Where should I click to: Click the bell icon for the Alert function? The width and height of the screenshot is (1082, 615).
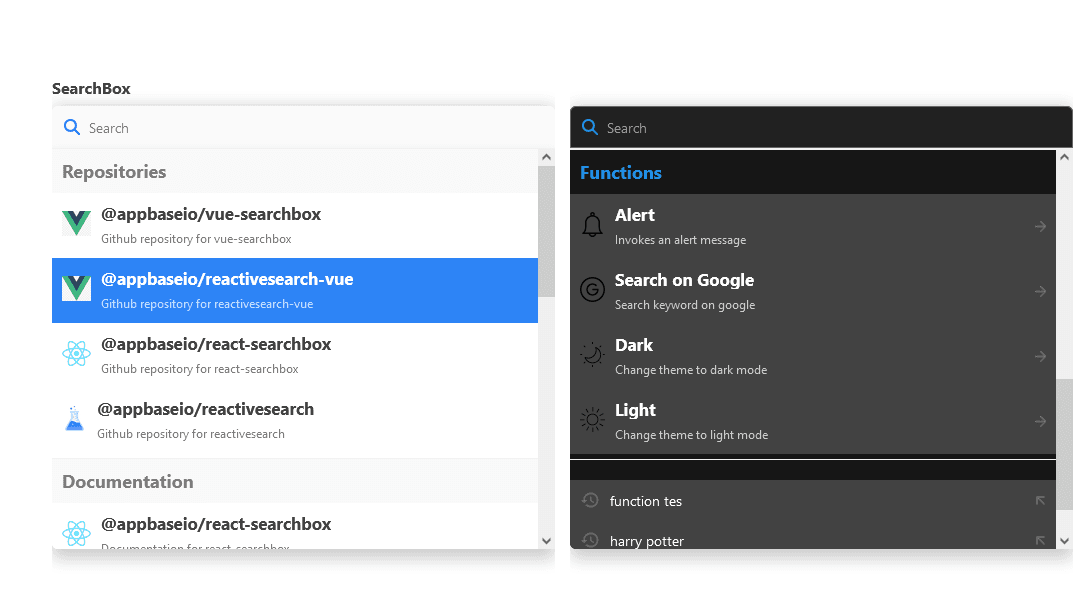(592, 225)
